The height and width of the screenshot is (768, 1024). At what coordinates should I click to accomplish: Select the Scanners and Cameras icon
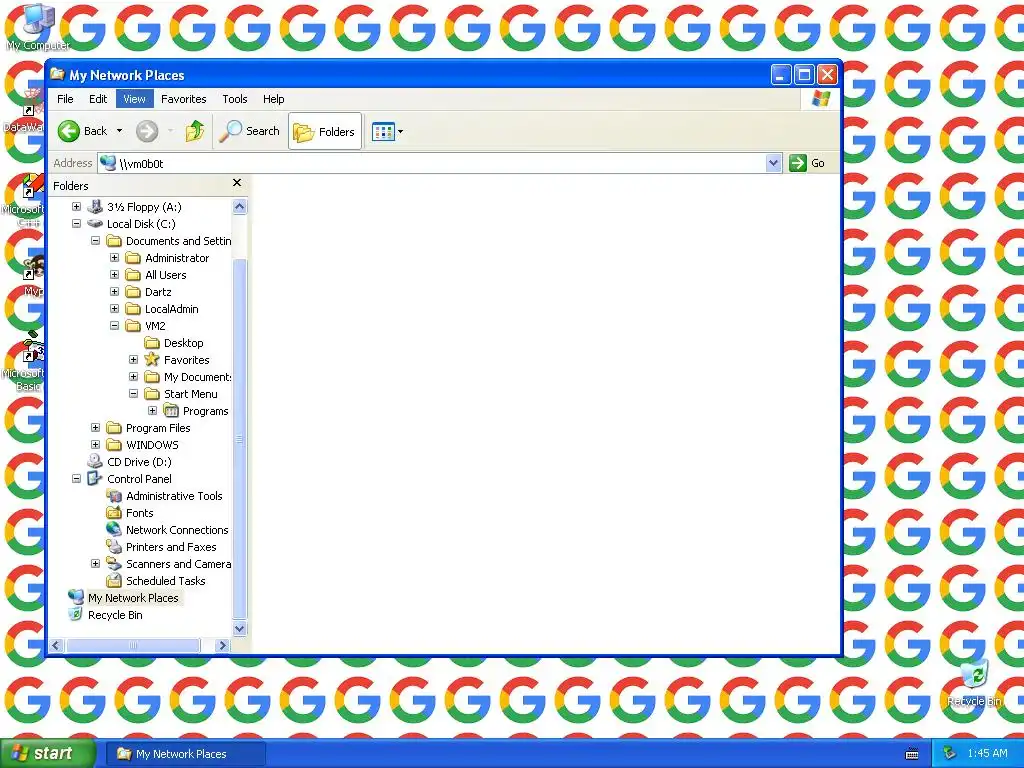click(x=114, y=564)
